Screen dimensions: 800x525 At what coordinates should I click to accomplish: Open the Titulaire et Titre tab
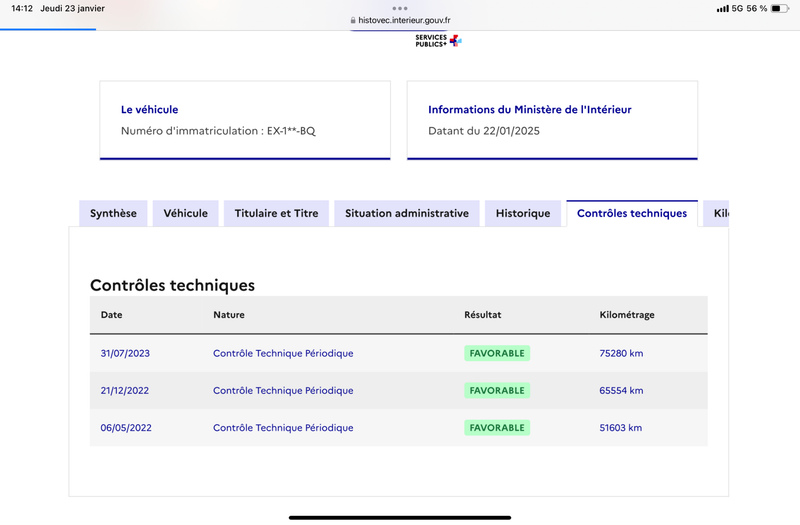point(277,213)
